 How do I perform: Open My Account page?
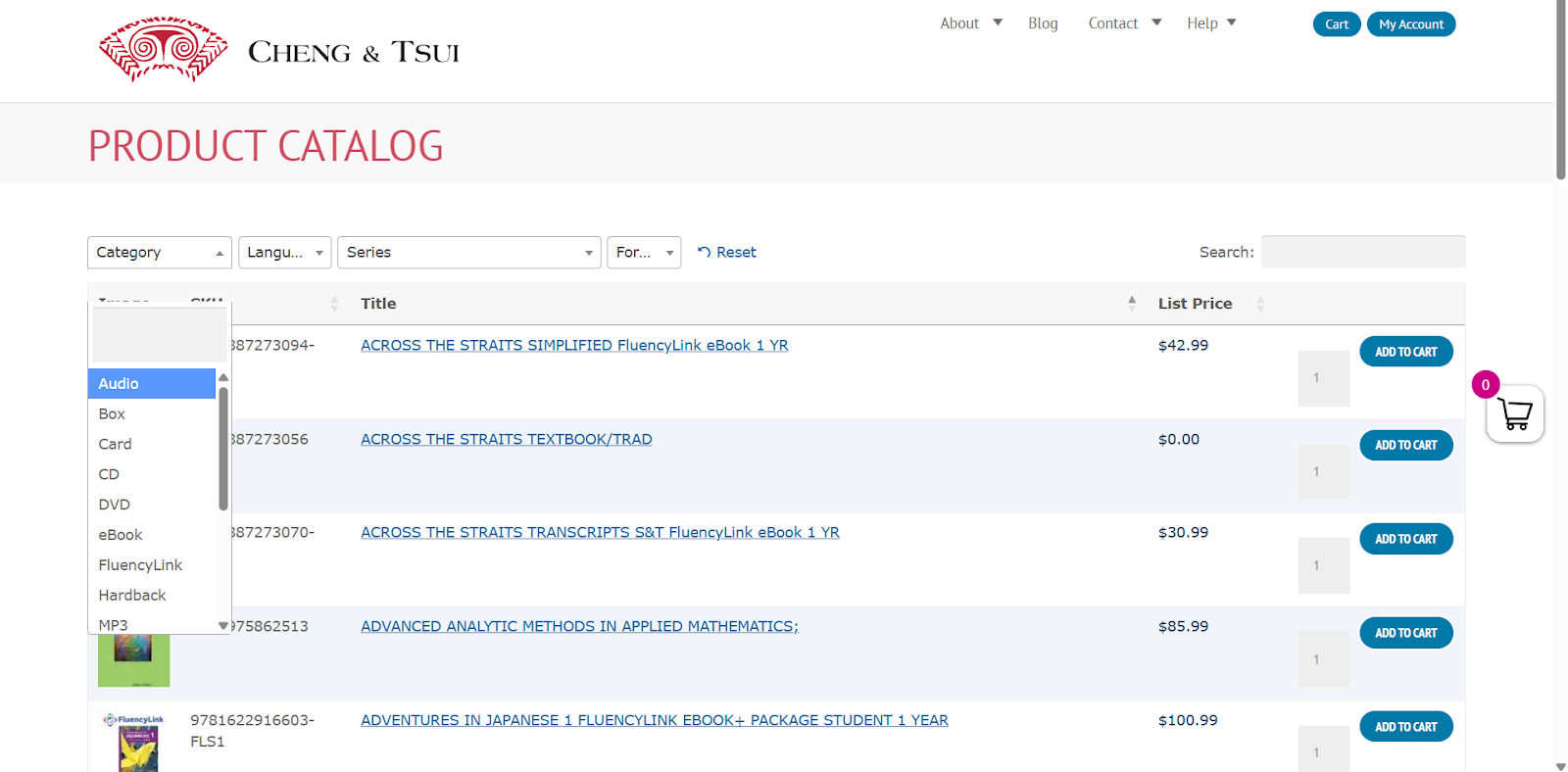pos(1411,24)
